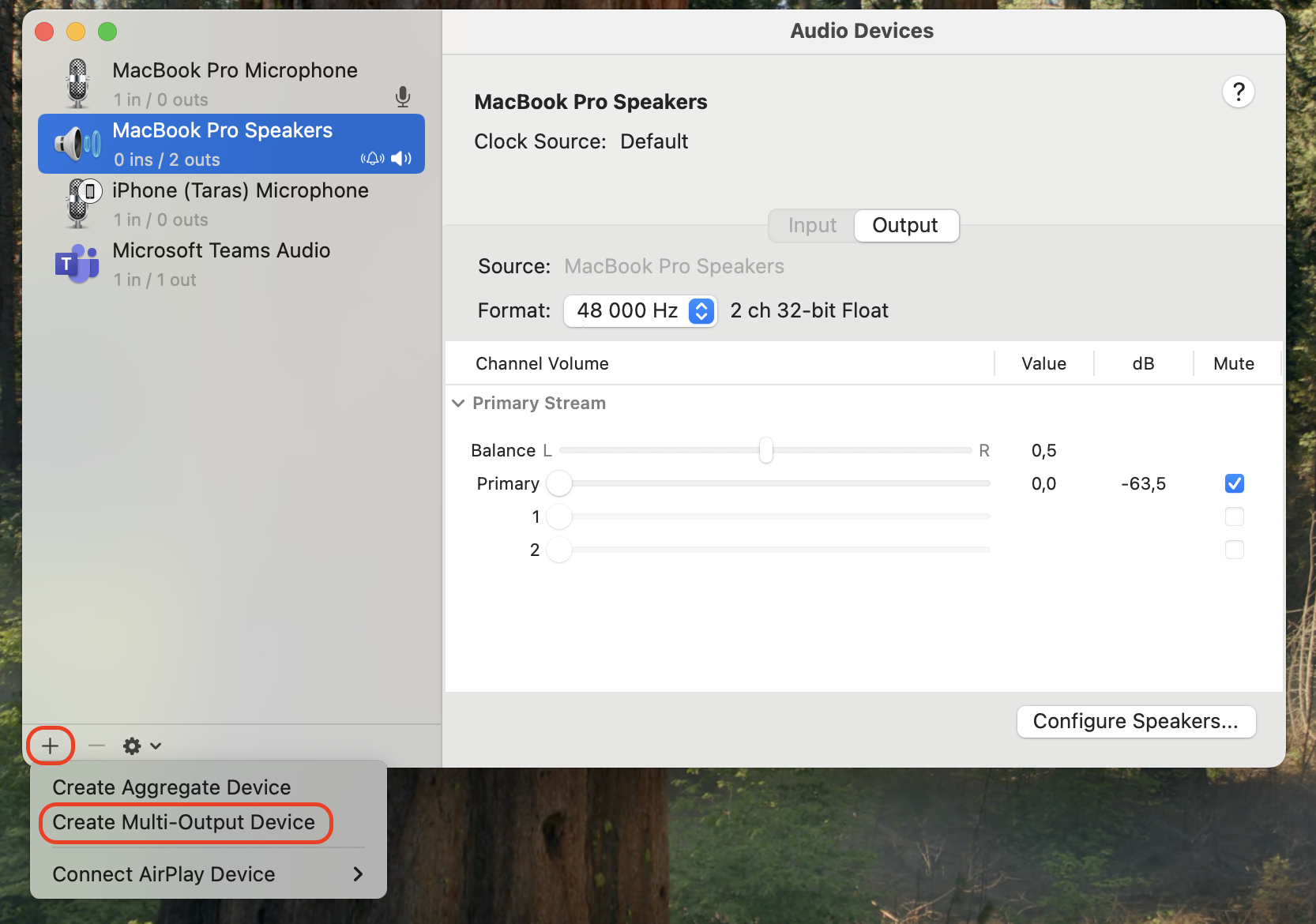
Task: Click the 2 ch 32-bit Float label
Action: [x=809, y=311]
